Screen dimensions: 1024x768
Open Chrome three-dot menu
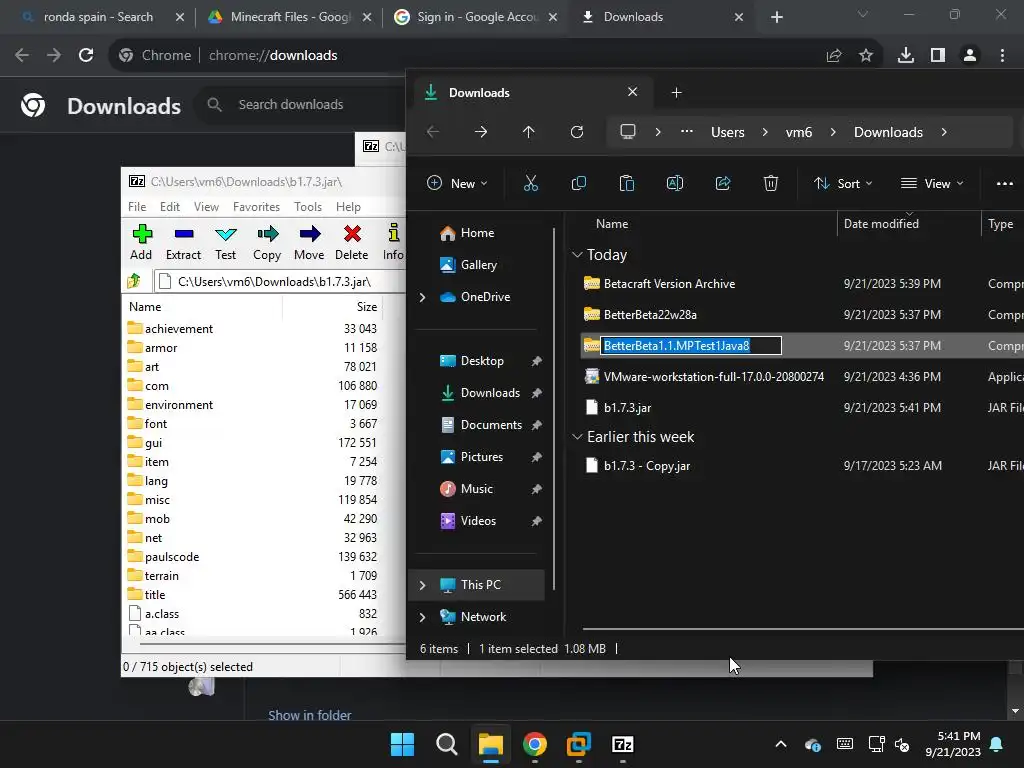click(x=1002, y=56)
